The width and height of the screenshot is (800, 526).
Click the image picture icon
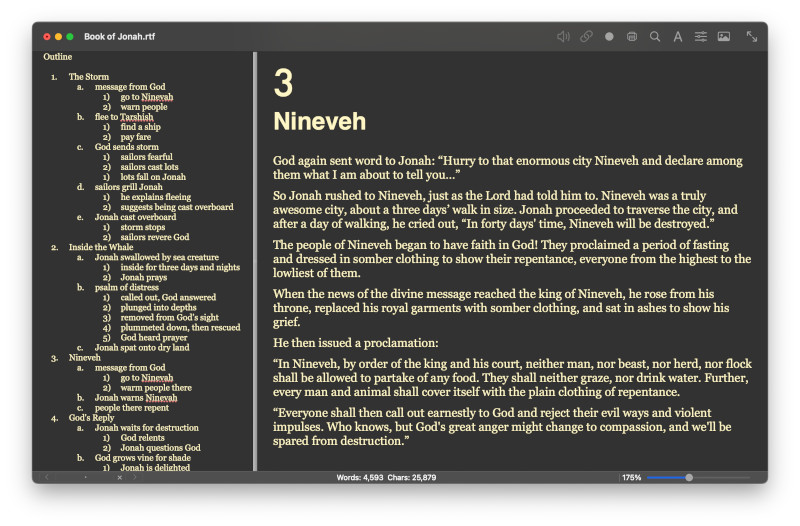(724, 37)
